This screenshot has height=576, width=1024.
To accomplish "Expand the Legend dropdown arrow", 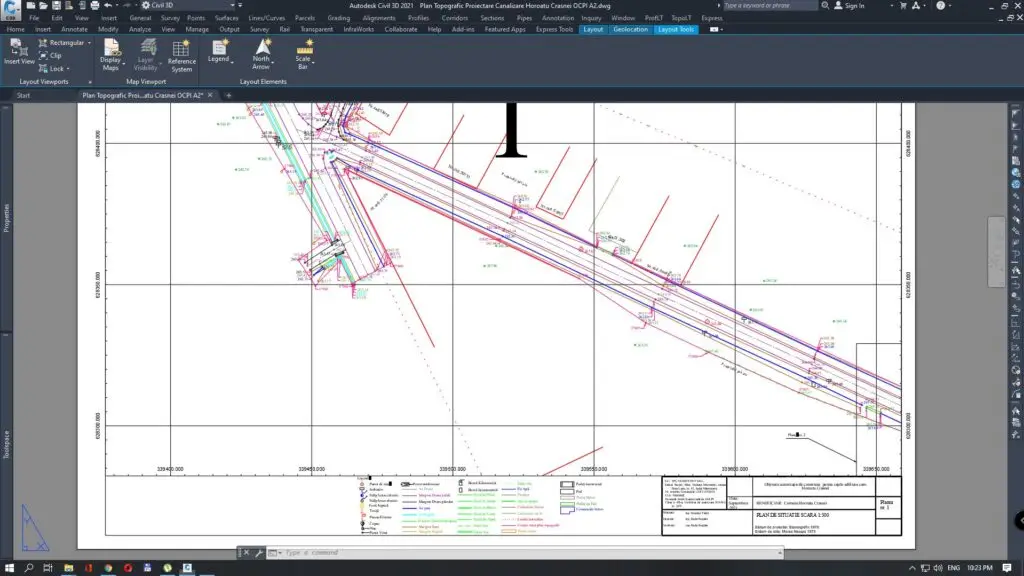I will (232, 61).
